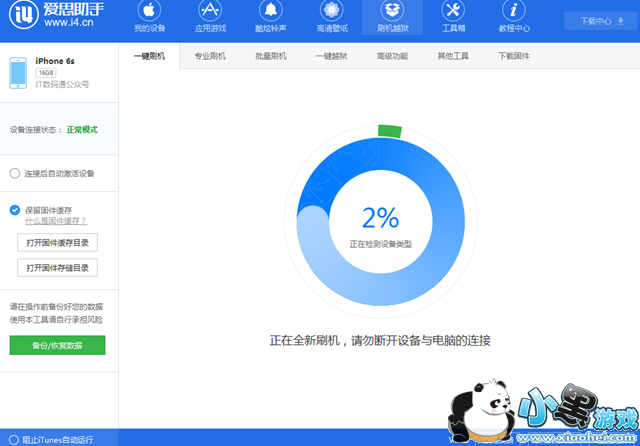Open 酷炫铃声 bell icon

tap(271, 10)
